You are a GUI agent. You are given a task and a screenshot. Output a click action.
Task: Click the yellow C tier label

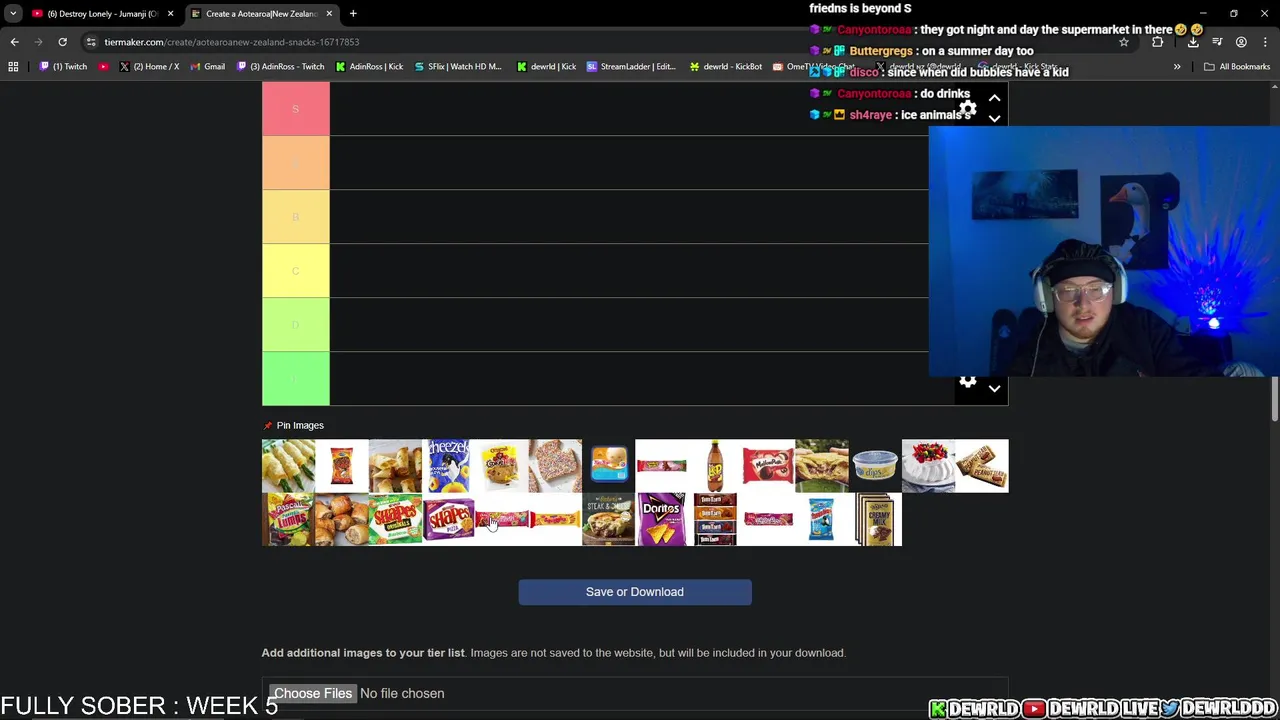(295, 271)
